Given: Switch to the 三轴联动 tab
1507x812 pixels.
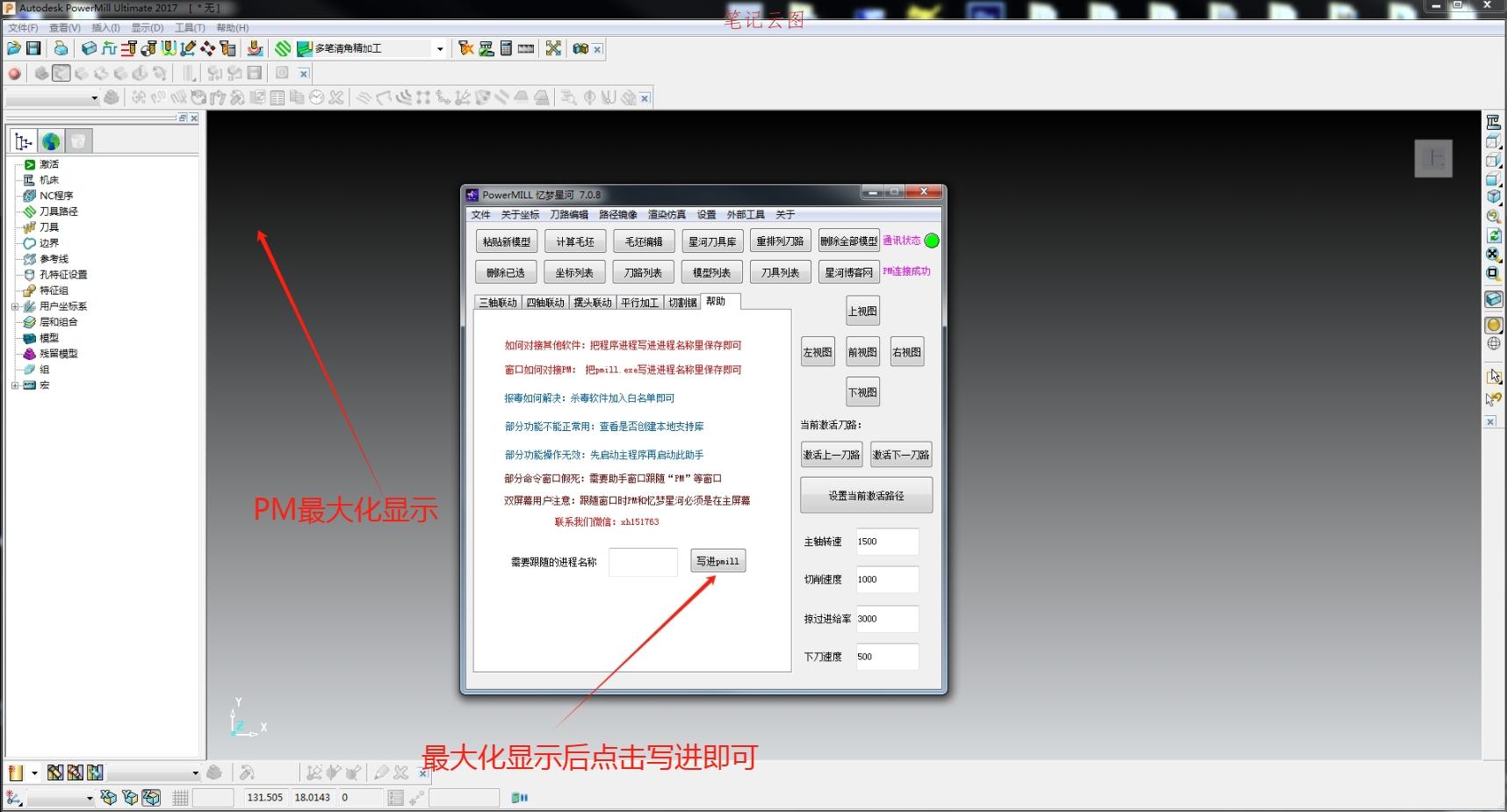Looking at the screenshot, I should pos(497,303).
